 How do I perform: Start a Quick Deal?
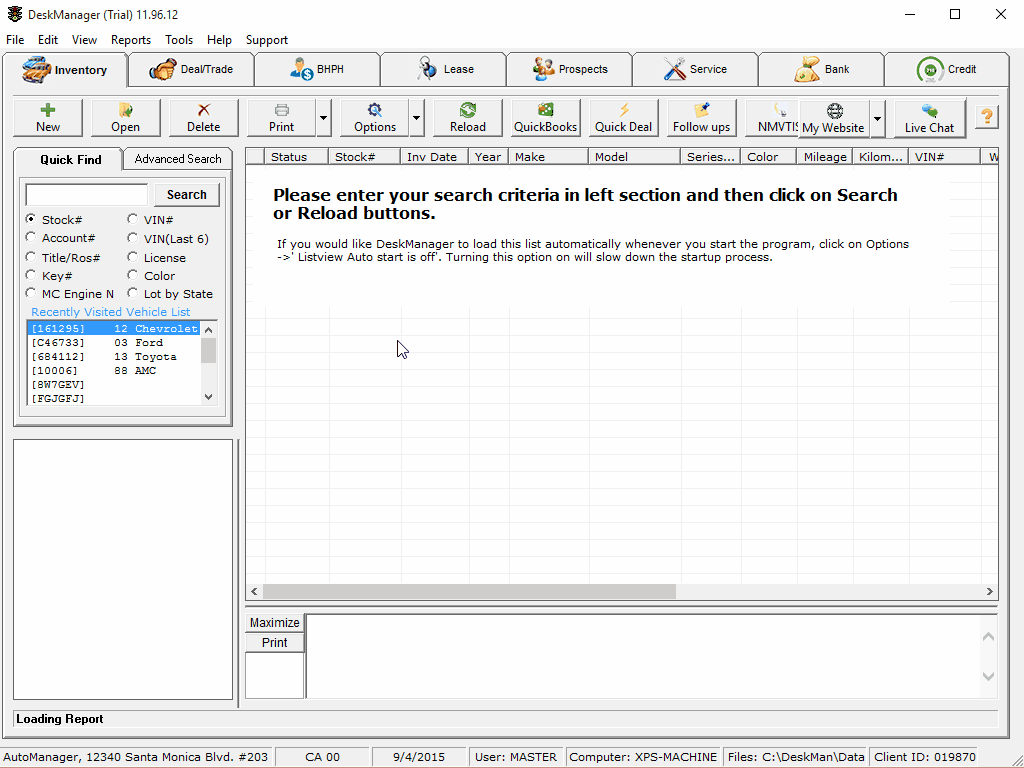point(624,118)
